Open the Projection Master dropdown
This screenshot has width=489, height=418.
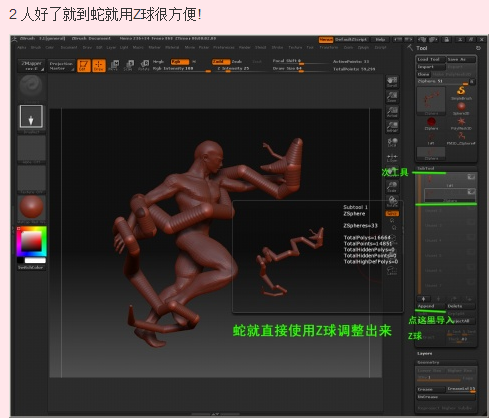61,66
